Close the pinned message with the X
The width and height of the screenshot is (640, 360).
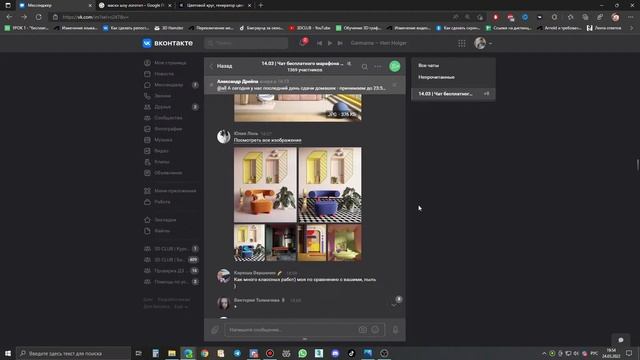(395, 84)
